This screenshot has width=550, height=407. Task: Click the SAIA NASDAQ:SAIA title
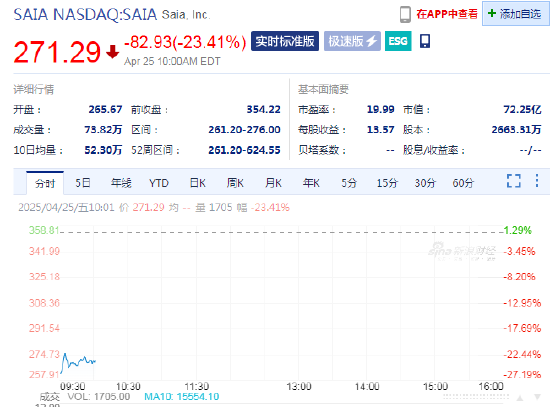point(85,15)
